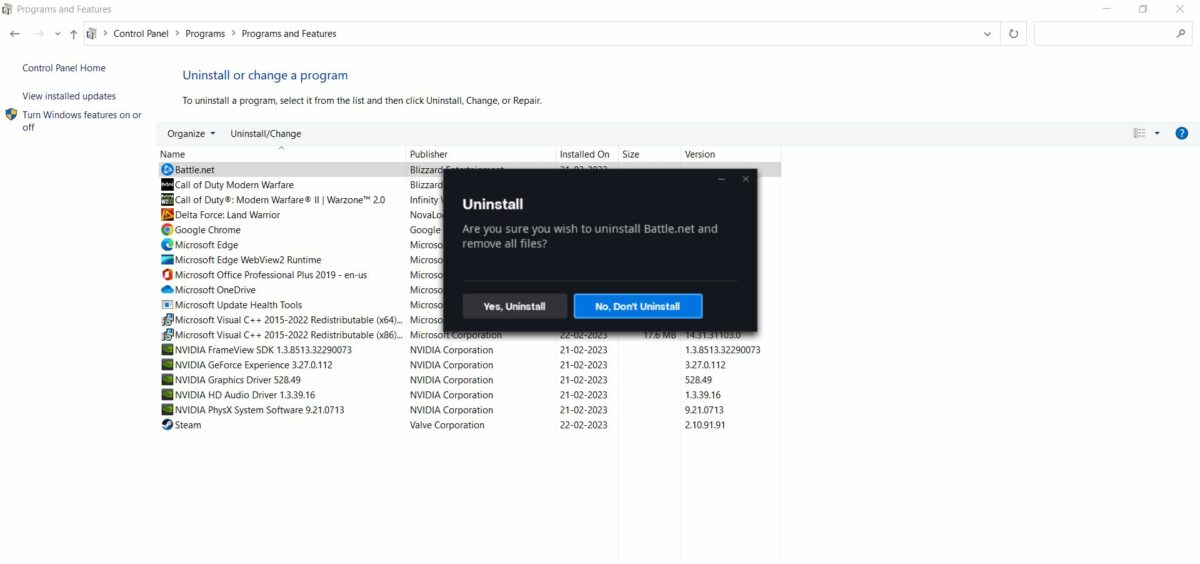Viewport: 1200px width, 564px height.
Task: Click the Steam program icon
Action: pyautogui.click(x=167, y=425)
